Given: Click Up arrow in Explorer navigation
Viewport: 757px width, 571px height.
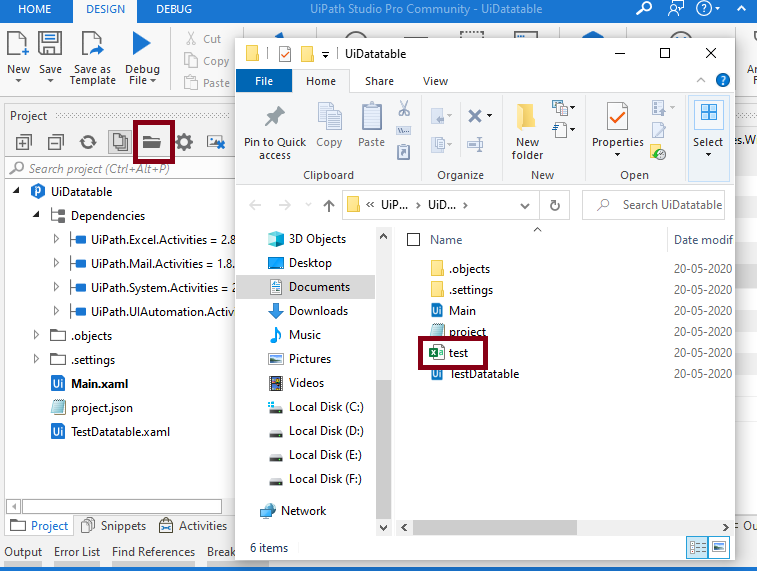Looking at the screenshot, I should point(329,206).
